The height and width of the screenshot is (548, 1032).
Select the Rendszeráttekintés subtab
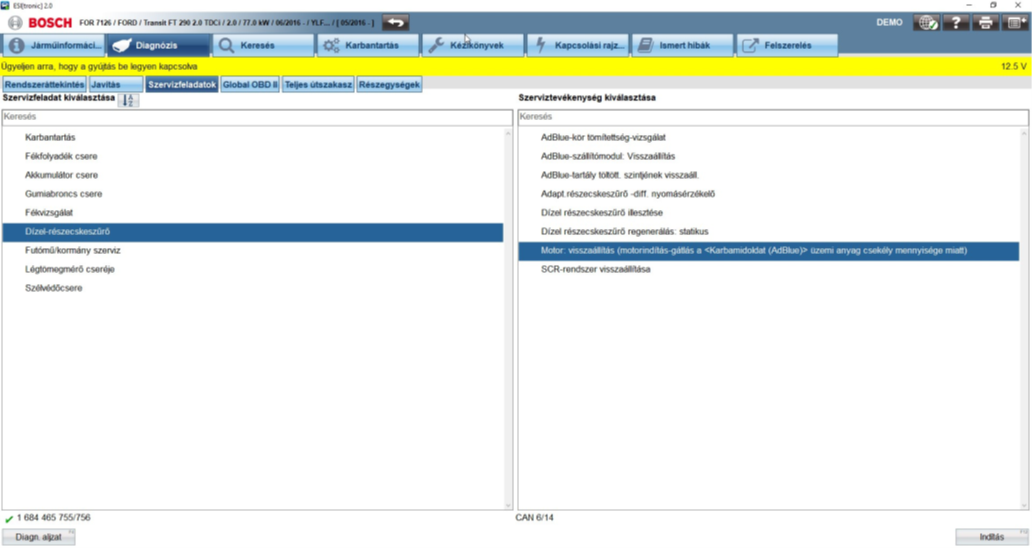point(44,85)
